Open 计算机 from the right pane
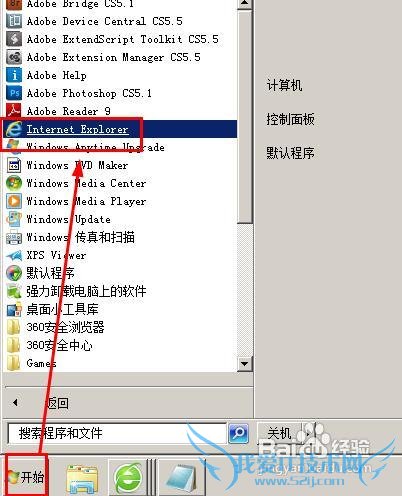Image resolution: width=402 pixels, height=496 pixels. pos(284,85)
